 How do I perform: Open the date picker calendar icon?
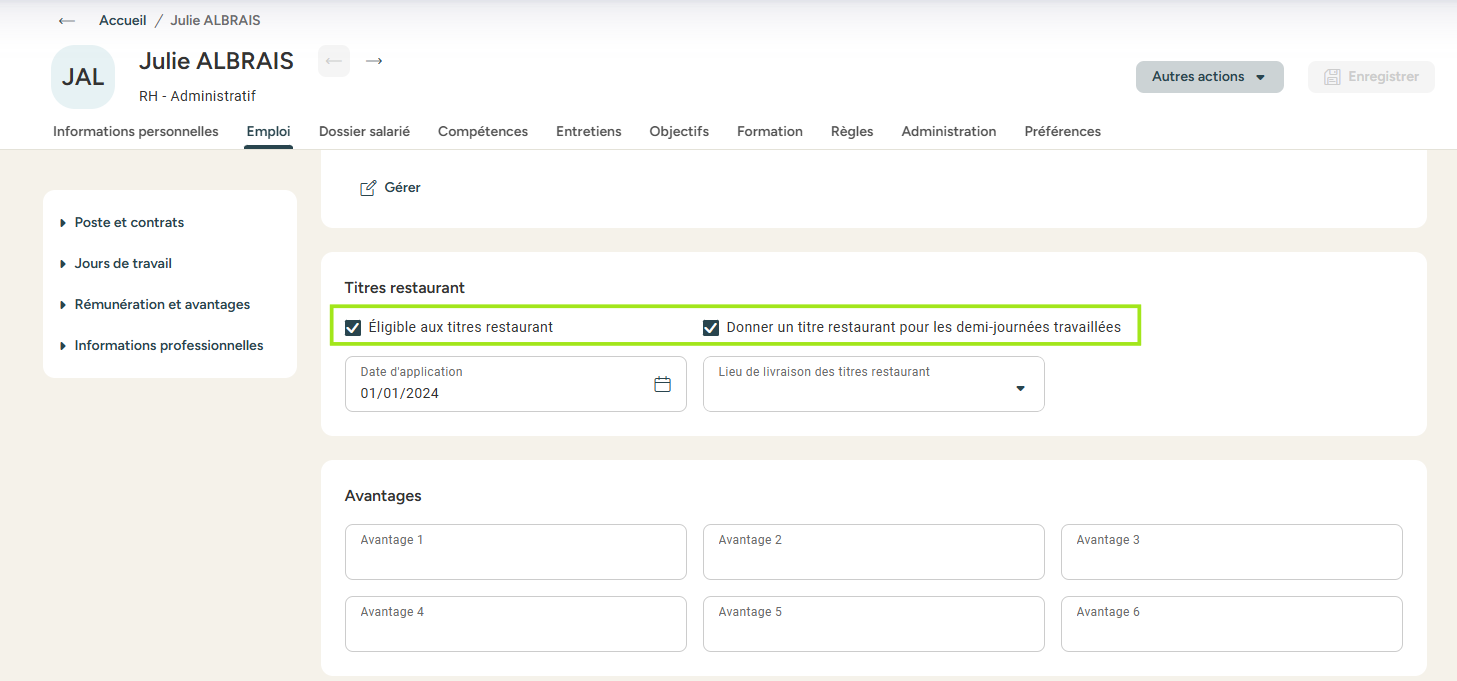tap(662, 384)
